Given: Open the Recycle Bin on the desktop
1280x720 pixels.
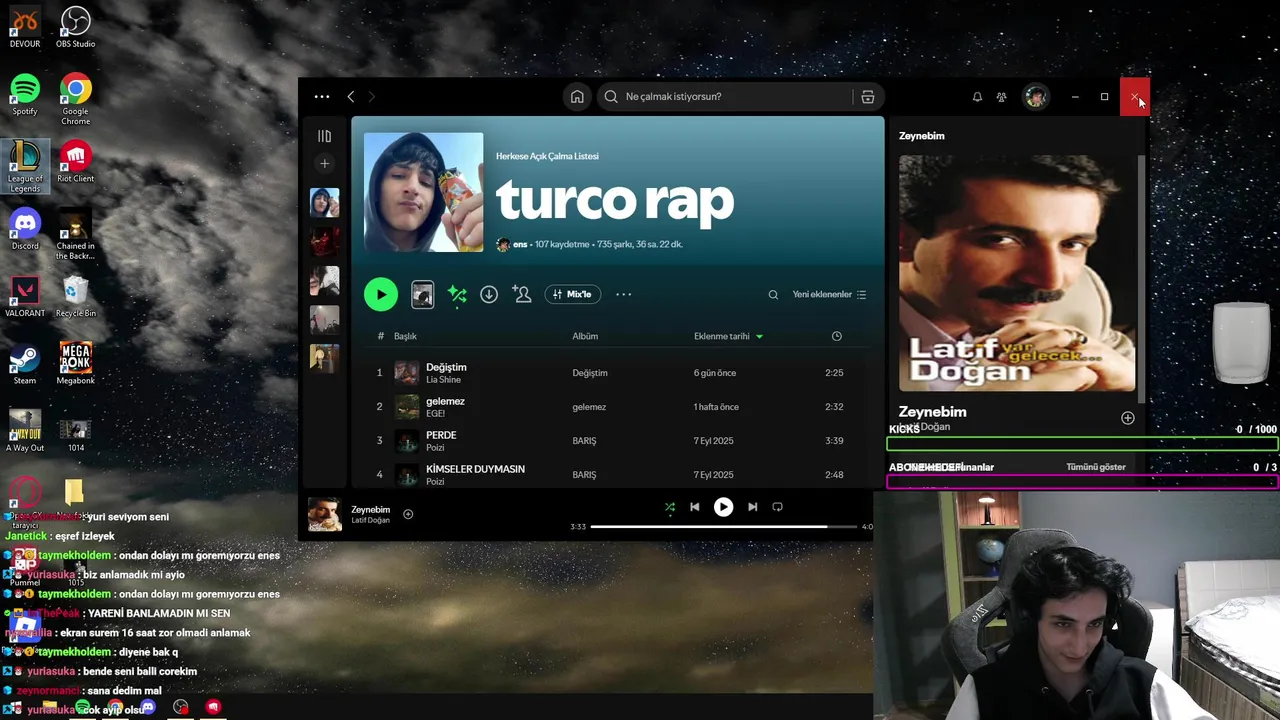Looking at the screenshot, I should click(75, 297).
